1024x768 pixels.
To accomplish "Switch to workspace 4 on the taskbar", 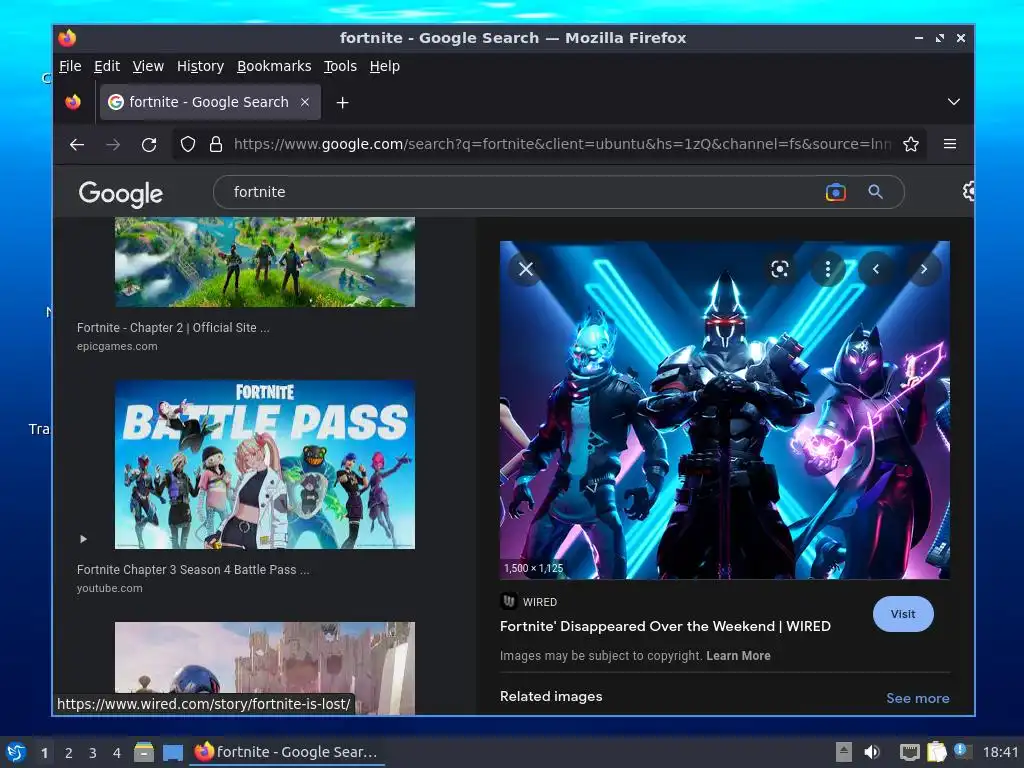I will (117, 753).
